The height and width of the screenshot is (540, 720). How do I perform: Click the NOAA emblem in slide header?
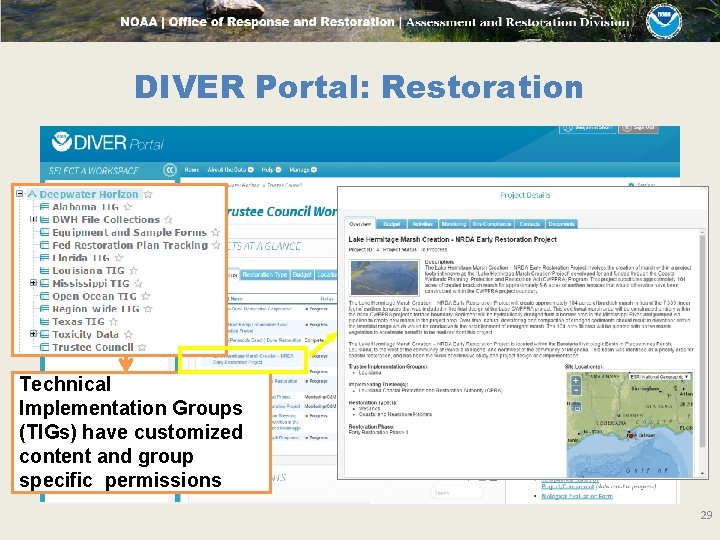pyautogui.click(x=664, y=21)
